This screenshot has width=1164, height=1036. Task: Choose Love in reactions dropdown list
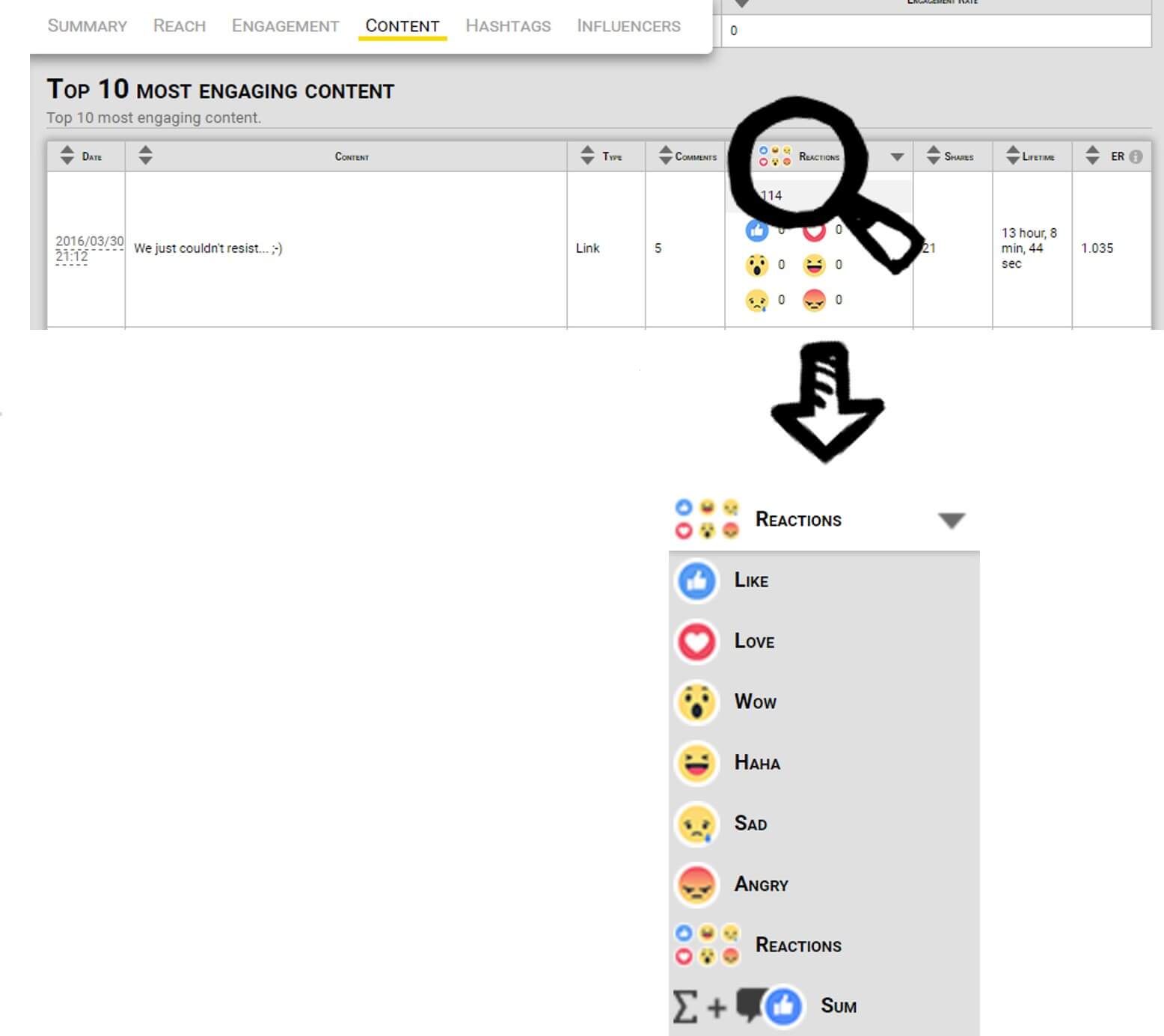coord(824,642)
